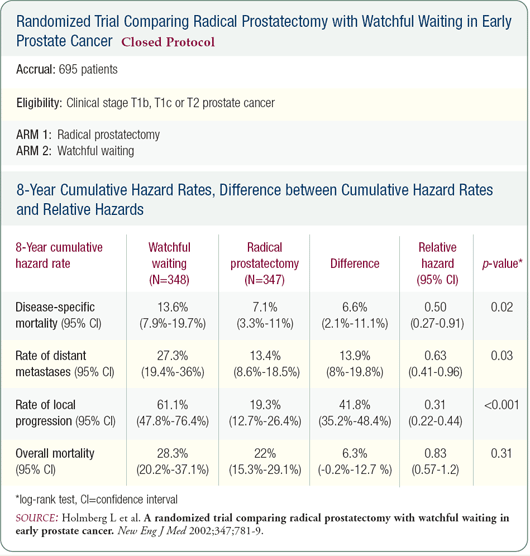Click the log-rank test footnote
Viewport: 530px width, 556px height.
(96, 500)
